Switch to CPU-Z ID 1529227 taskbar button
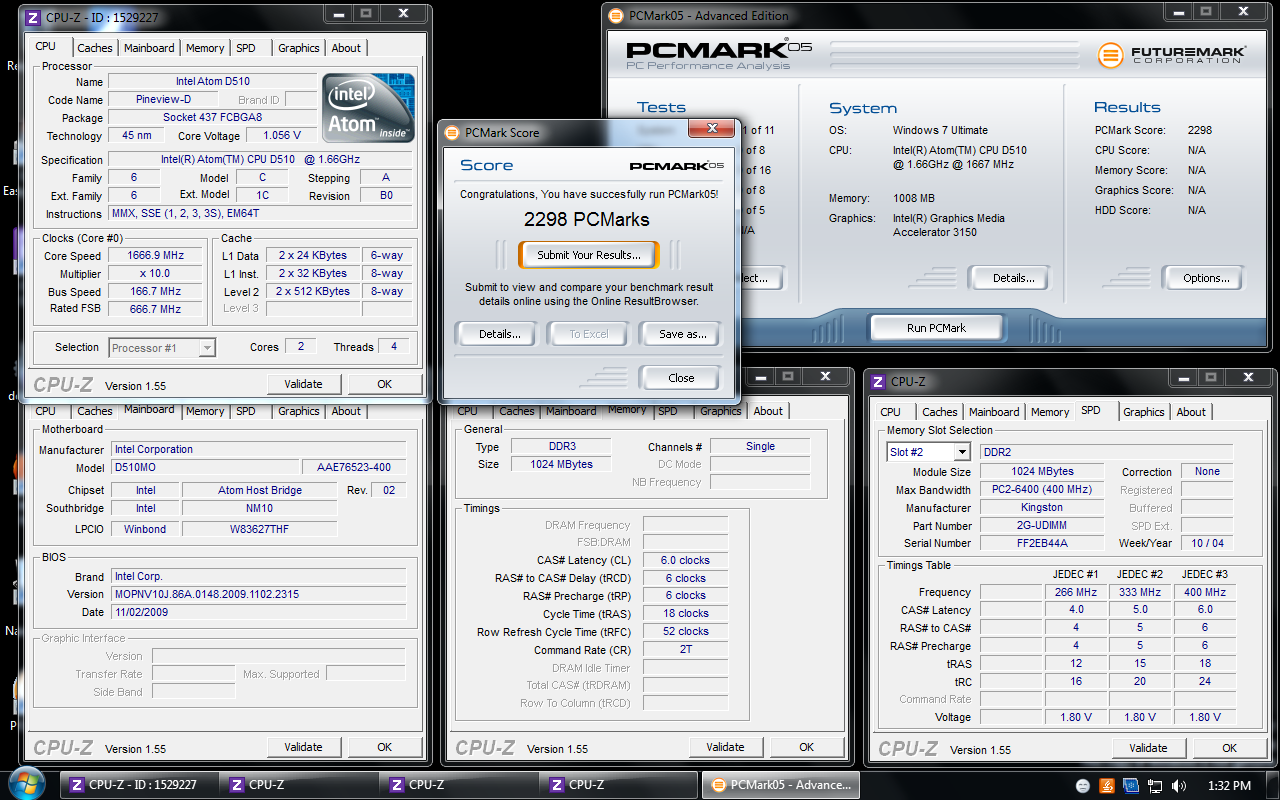The image size is (1280, 800). tap(137, 785)
